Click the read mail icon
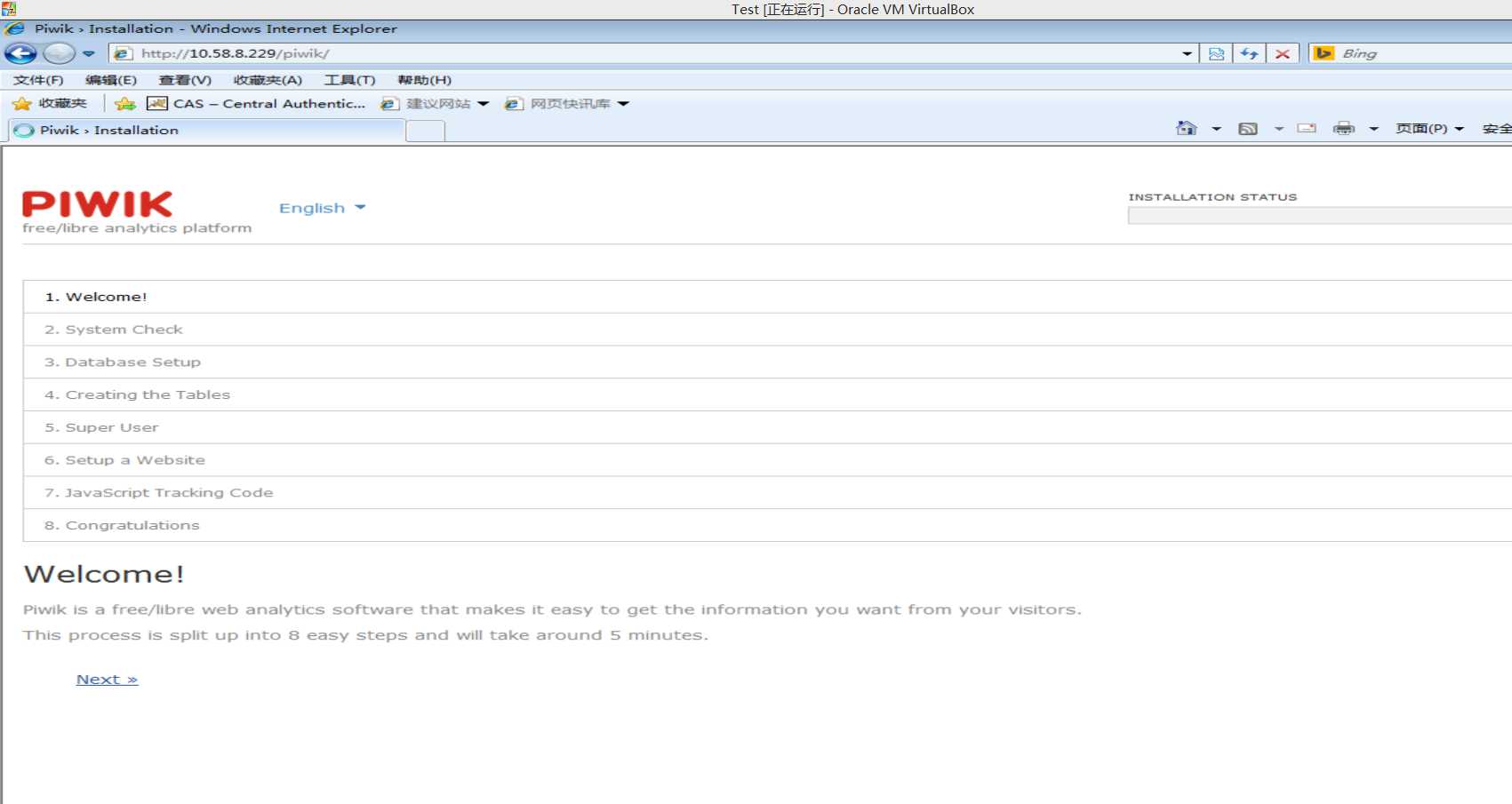This screenshot has width=1512, height=804. (1307, 129)
